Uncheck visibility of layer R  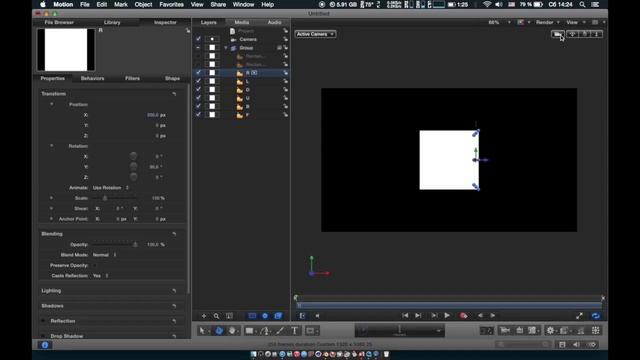pos(198,73)
